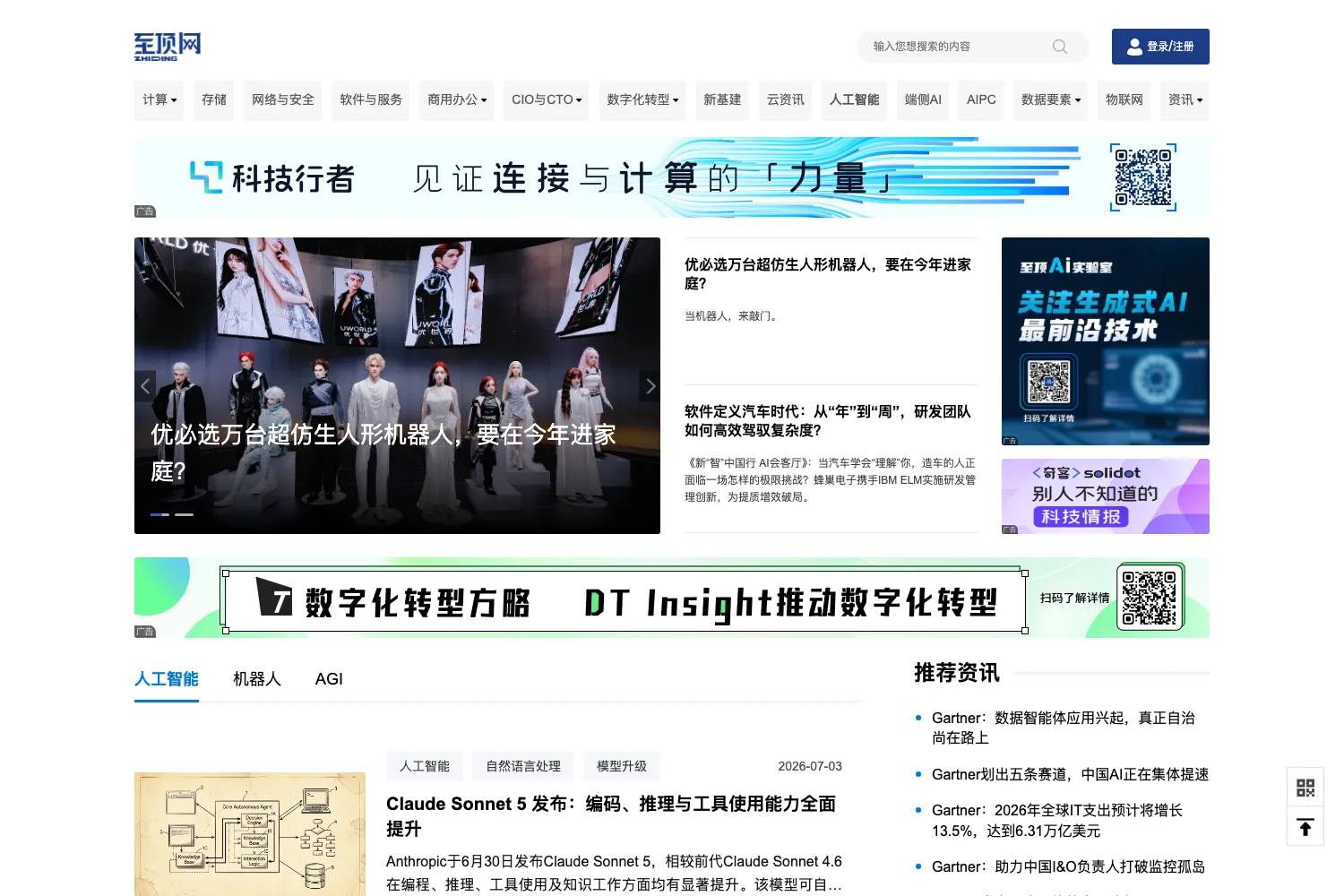Open the Claude Sonnet 5 article headline
Image resolution: width=1344 pixels, height=896 pixels.
pyautogui.click(x=611, y=816)
